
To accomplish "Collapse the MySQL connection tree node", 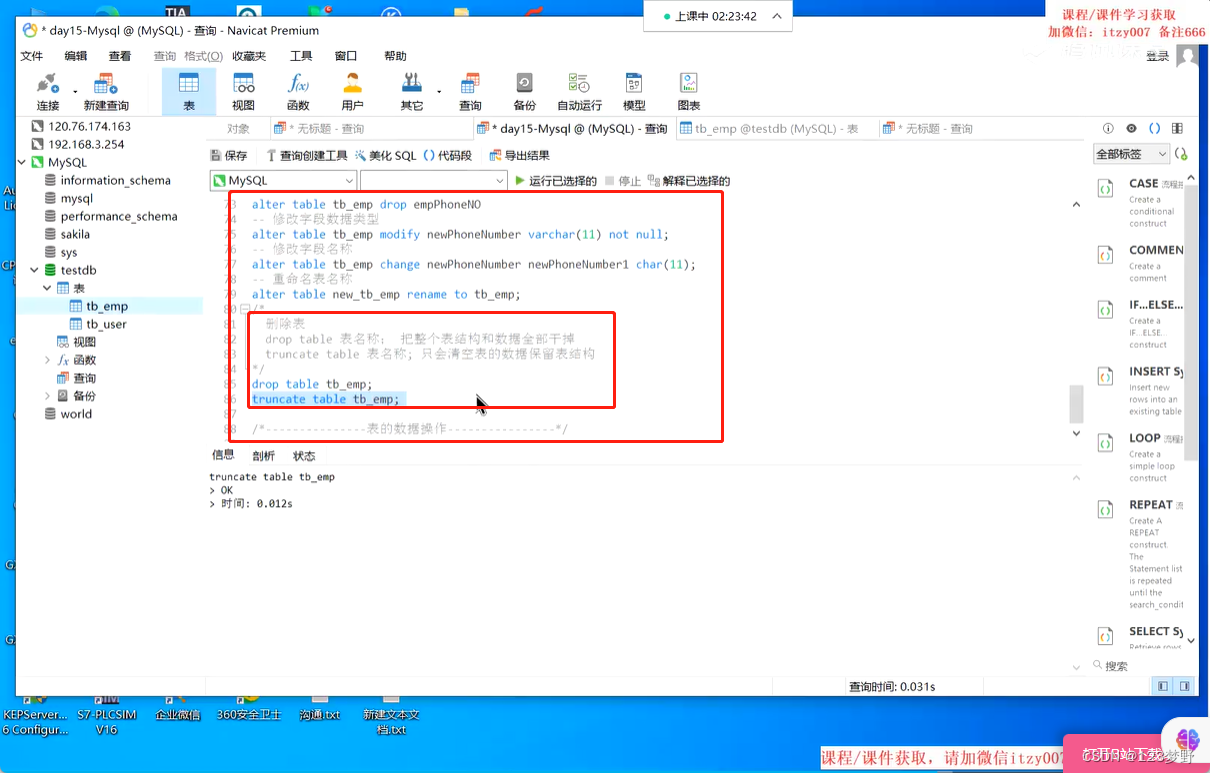I will [22, 162].
